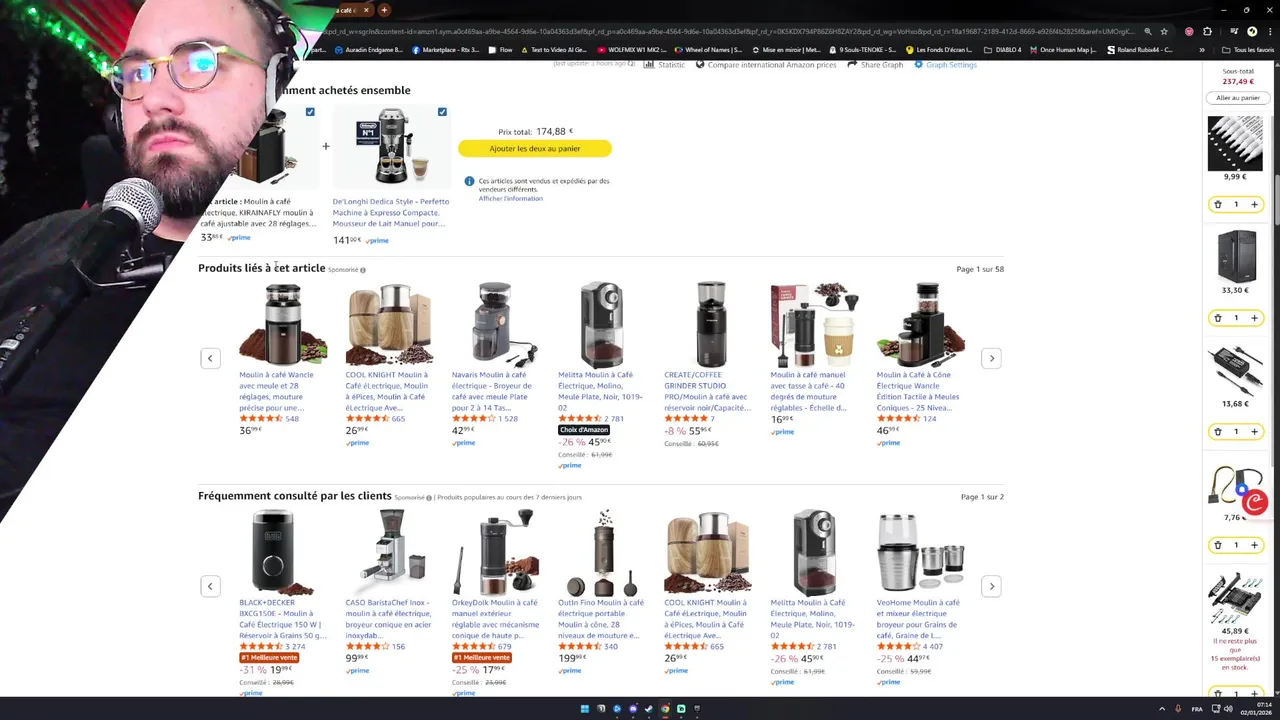Uncheck the KIRAINAFLY moulin bundle checkbox
Screen dimensions: 1280x720
(x=310, y=112)
